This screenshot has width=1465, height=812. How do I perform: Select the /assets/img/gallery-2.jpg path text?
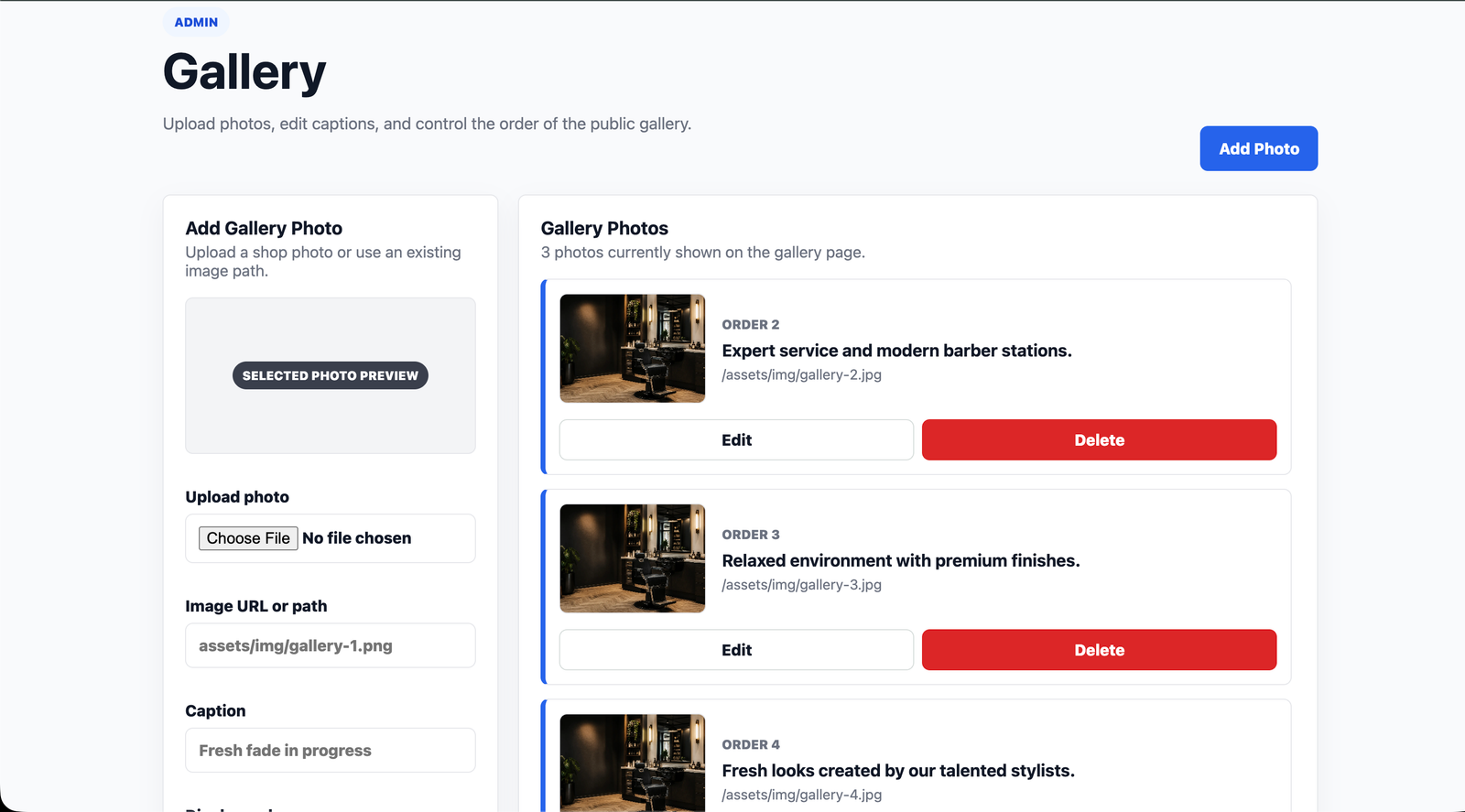click(x=801, y=374)
